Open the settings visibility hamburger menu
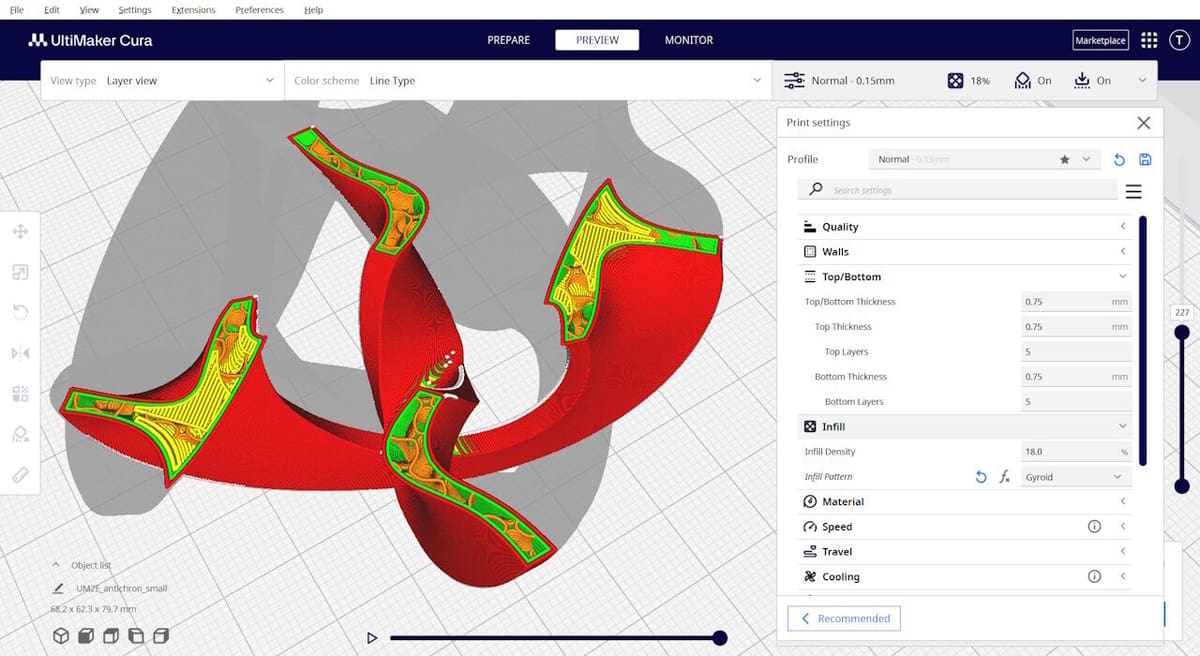The width and height of the screenshot is (1200, 656). [x=1133, y=191]
